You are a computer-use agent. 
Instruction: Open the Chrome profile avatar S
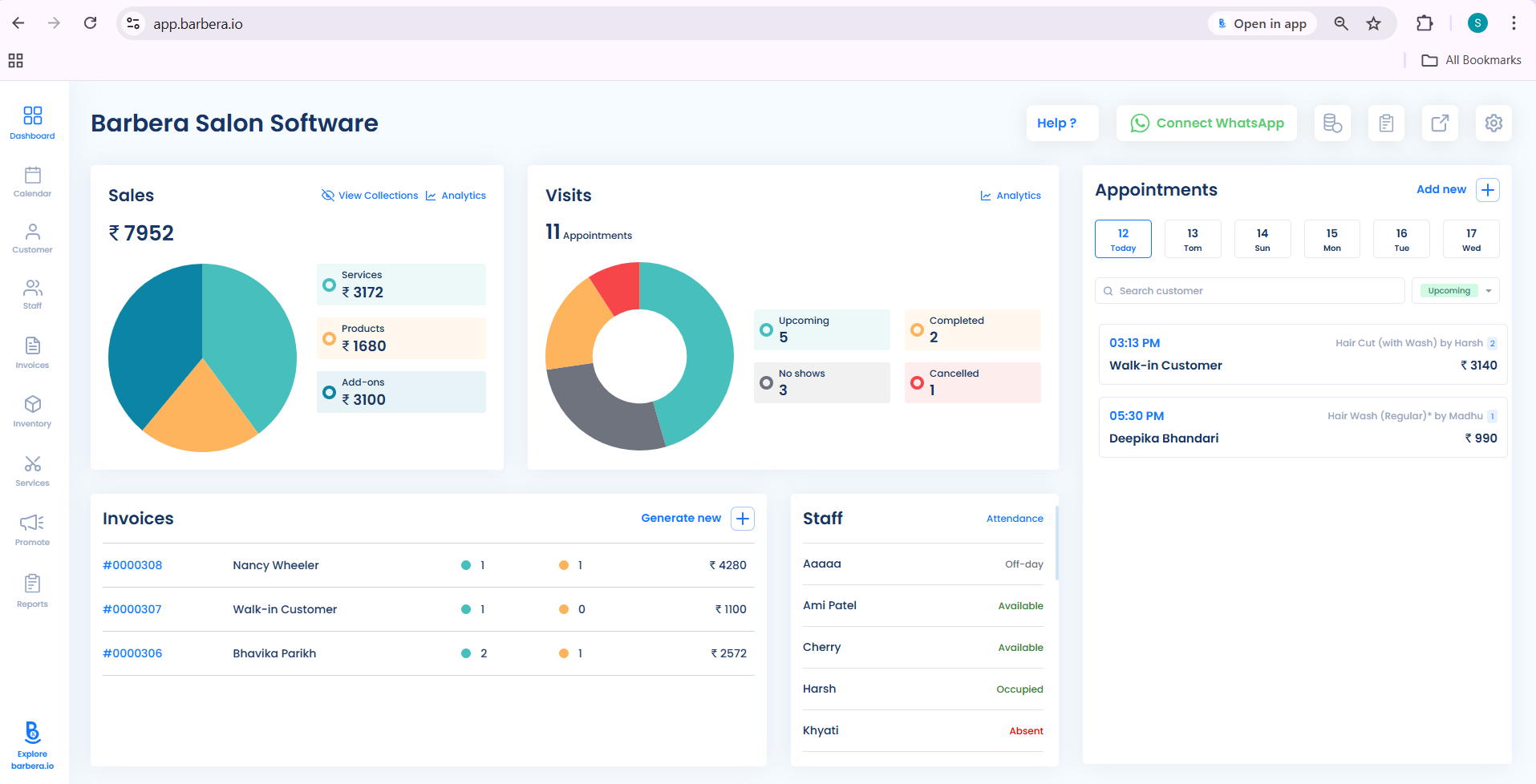coord(1477,23)
